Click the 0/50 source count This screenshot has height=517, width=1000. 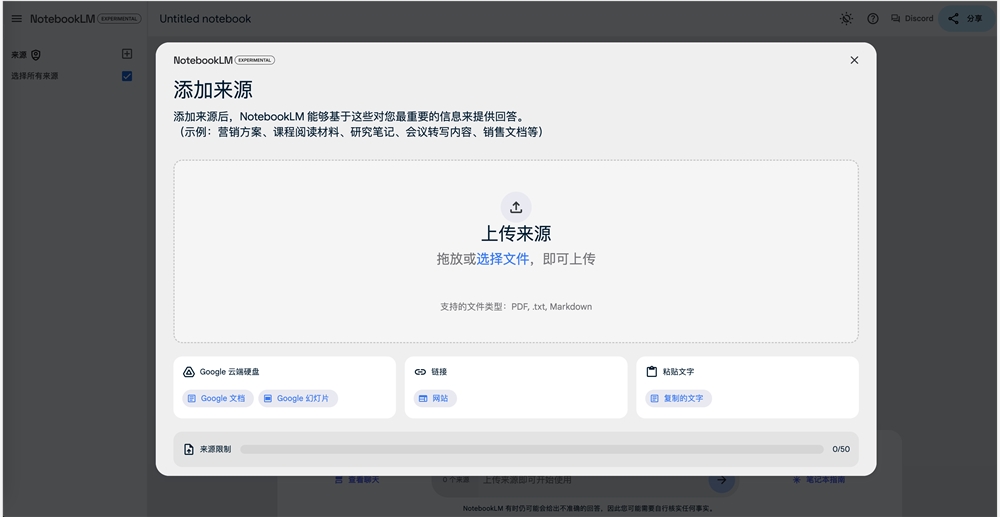point(841,449)
